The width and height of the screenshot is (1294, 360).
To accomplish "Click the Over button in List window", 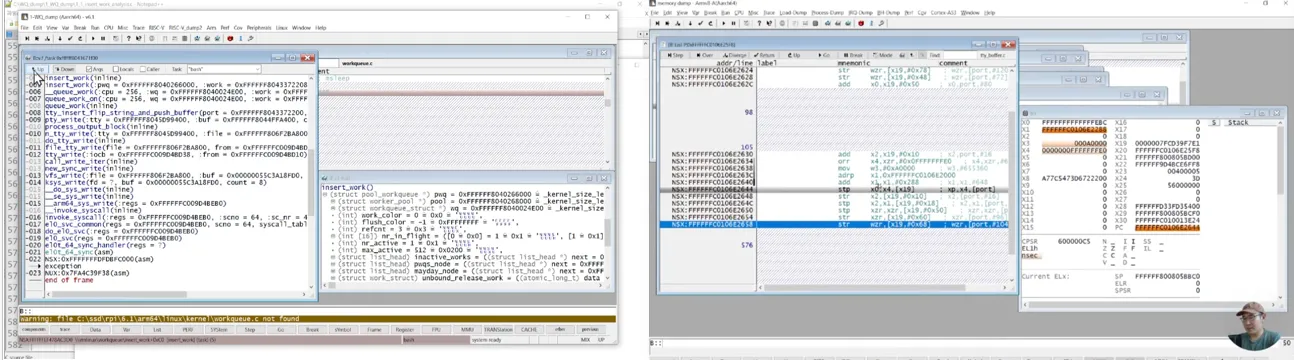I will click(705, 55).
